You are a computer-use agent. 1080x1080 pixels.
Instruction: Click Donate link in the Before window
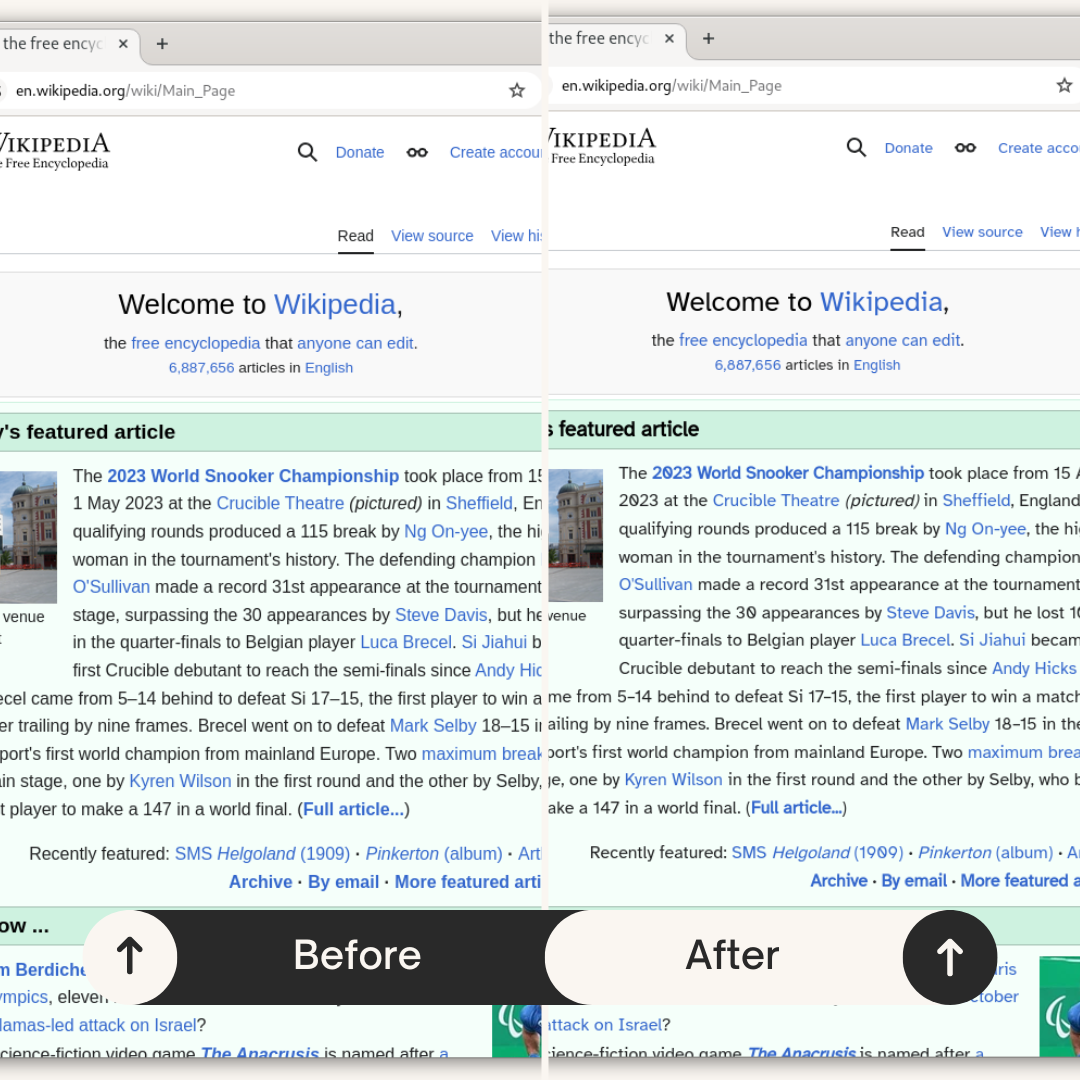click(360, 152)
